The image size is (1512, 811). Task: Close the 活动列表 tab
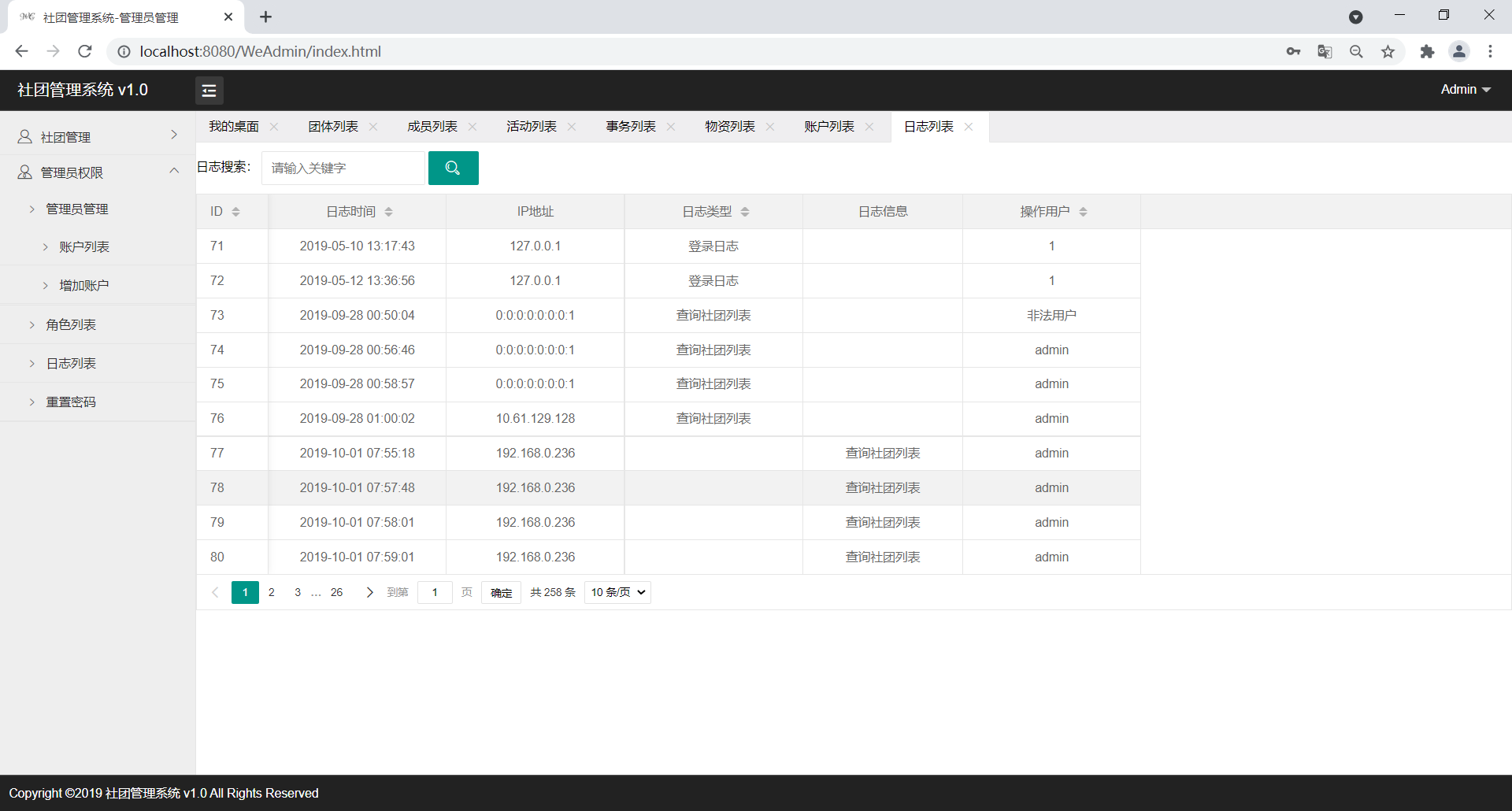tap(572, 127)
